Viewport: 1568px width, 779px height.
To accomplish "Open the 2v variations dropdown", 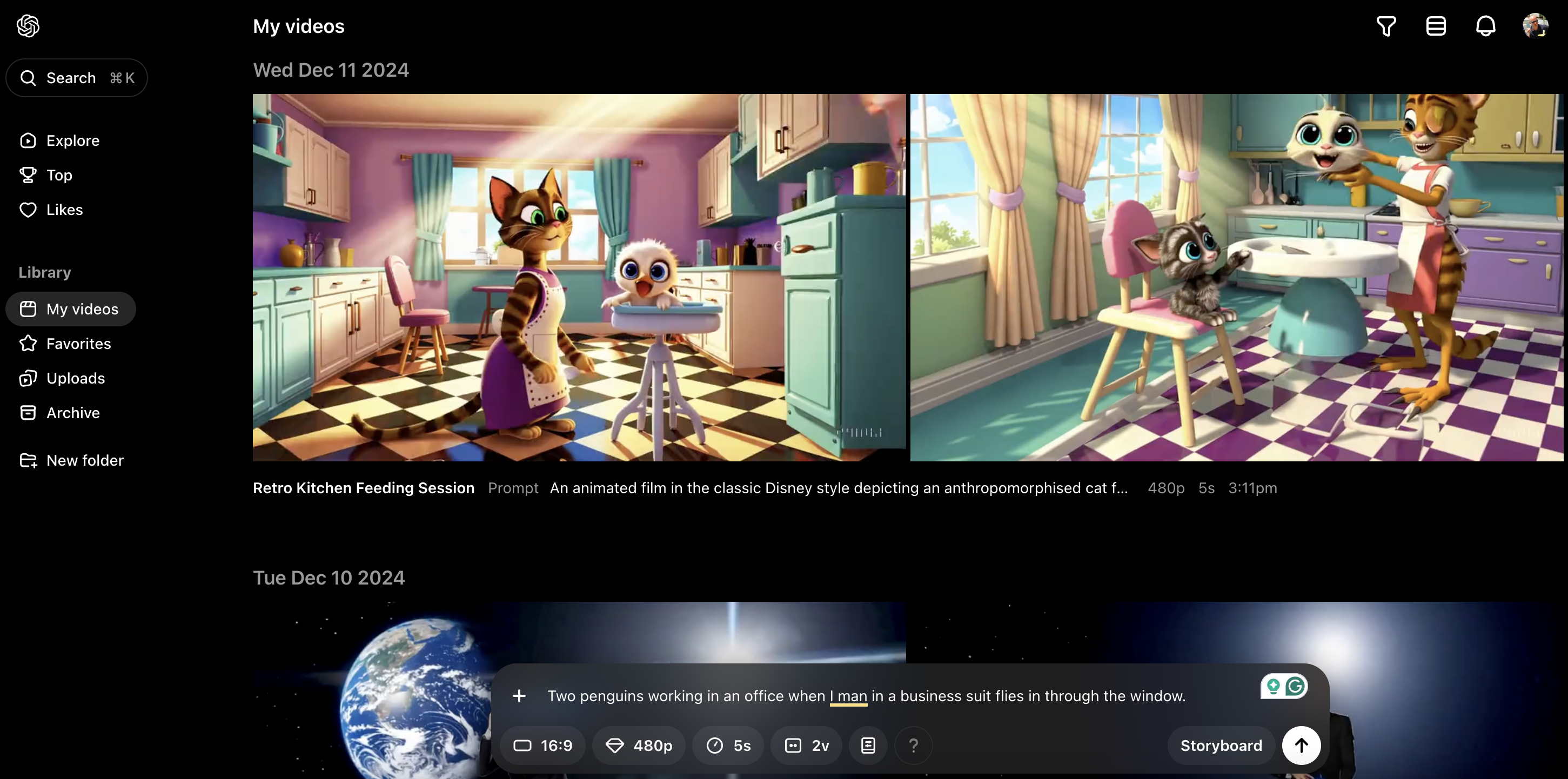I will 807,746.
